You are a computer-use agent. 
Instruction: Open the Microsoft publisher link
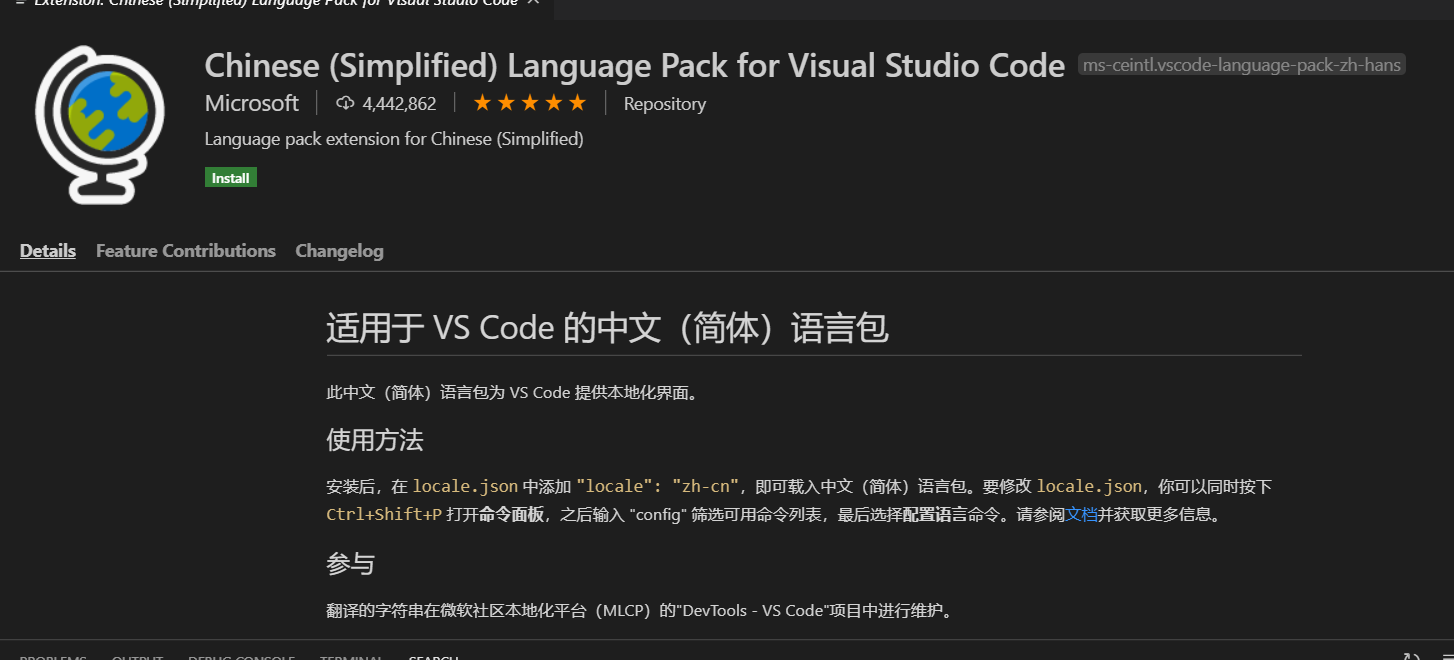[x=251, y=103]
